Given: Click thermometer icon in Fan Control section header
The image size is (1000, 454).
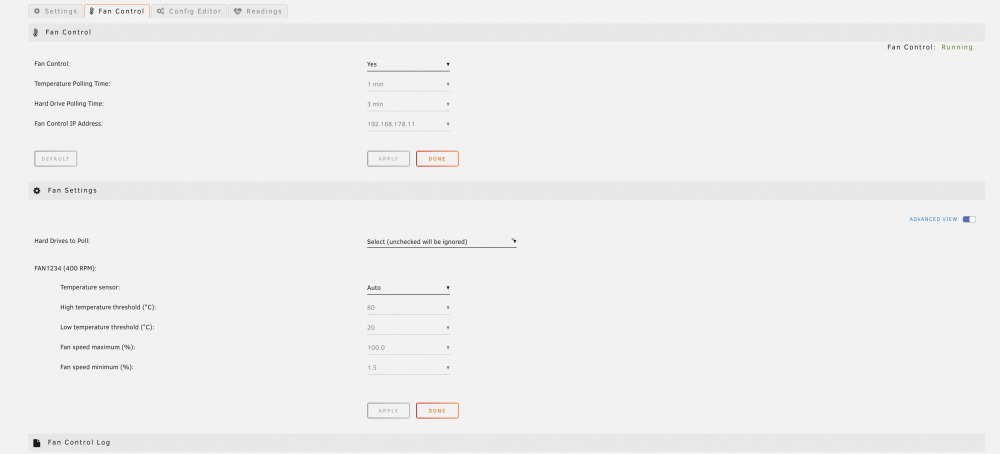Looking at the screenshot, I should [36, 33].
